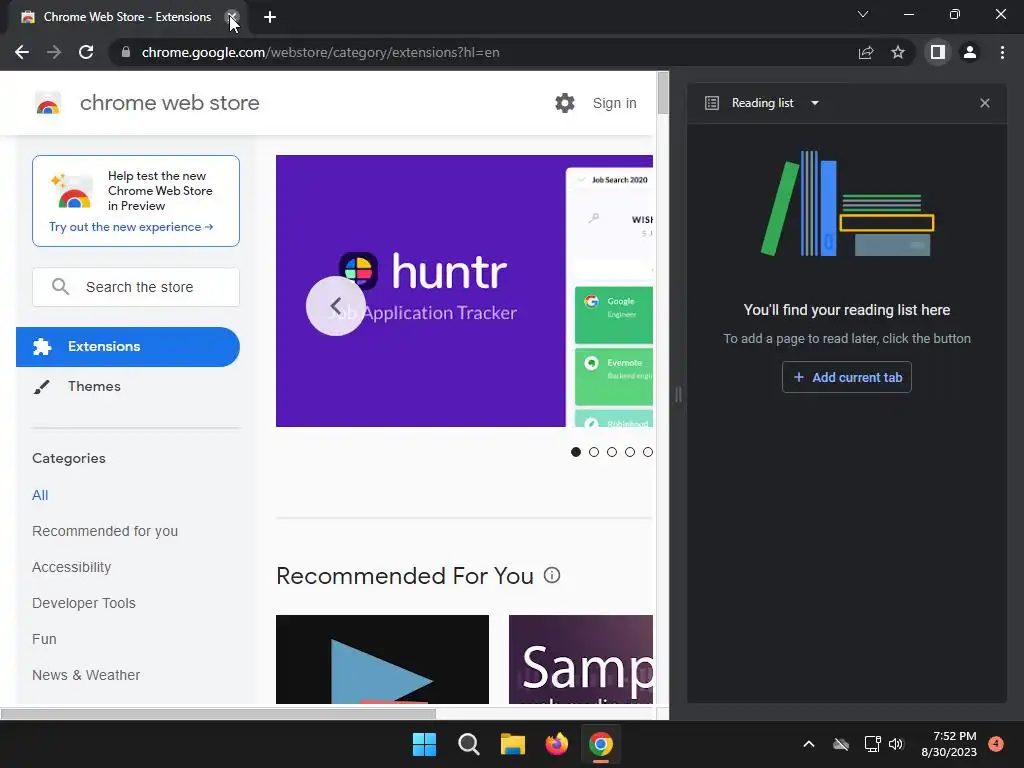Screen dimensions: 1024x768
Task: Click the Search the store field
Action: click(x=136, y=287)
